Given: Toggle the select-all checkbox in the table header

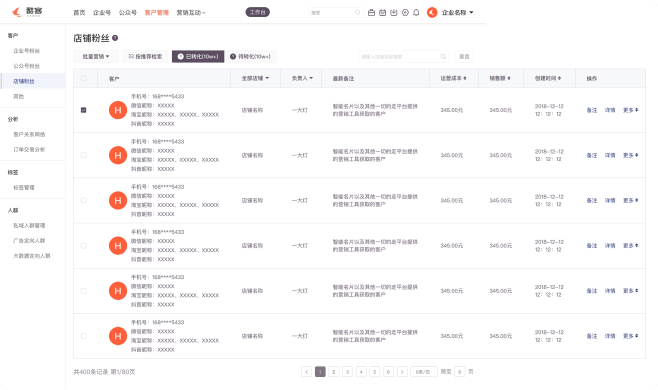Looking at the screenshot, I should tap(84, 78).
